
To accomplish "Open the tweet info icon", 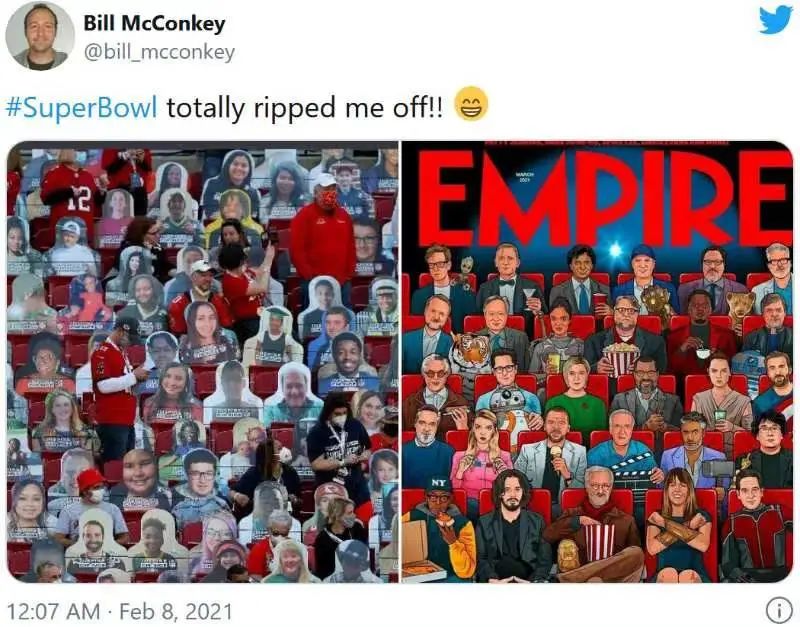I will pyautogui.click(x=777, y=610).
